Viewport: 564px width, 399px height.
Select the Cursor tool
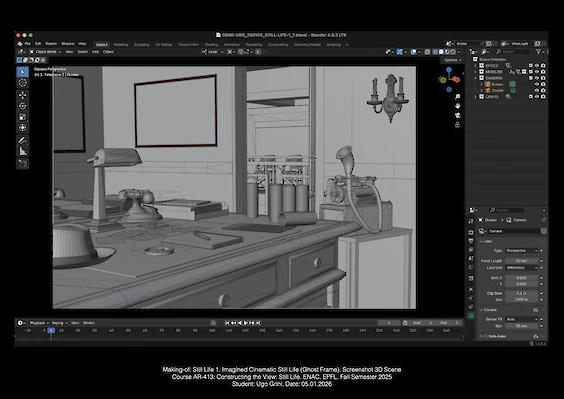(23, 83)
